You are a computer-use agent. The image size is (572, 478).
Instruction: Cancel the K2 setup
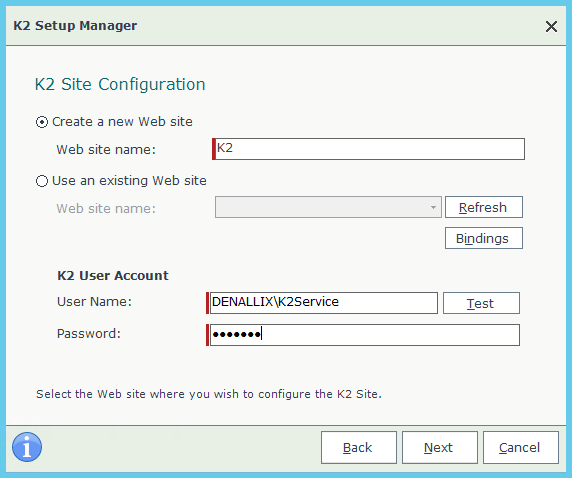point(521,448)
